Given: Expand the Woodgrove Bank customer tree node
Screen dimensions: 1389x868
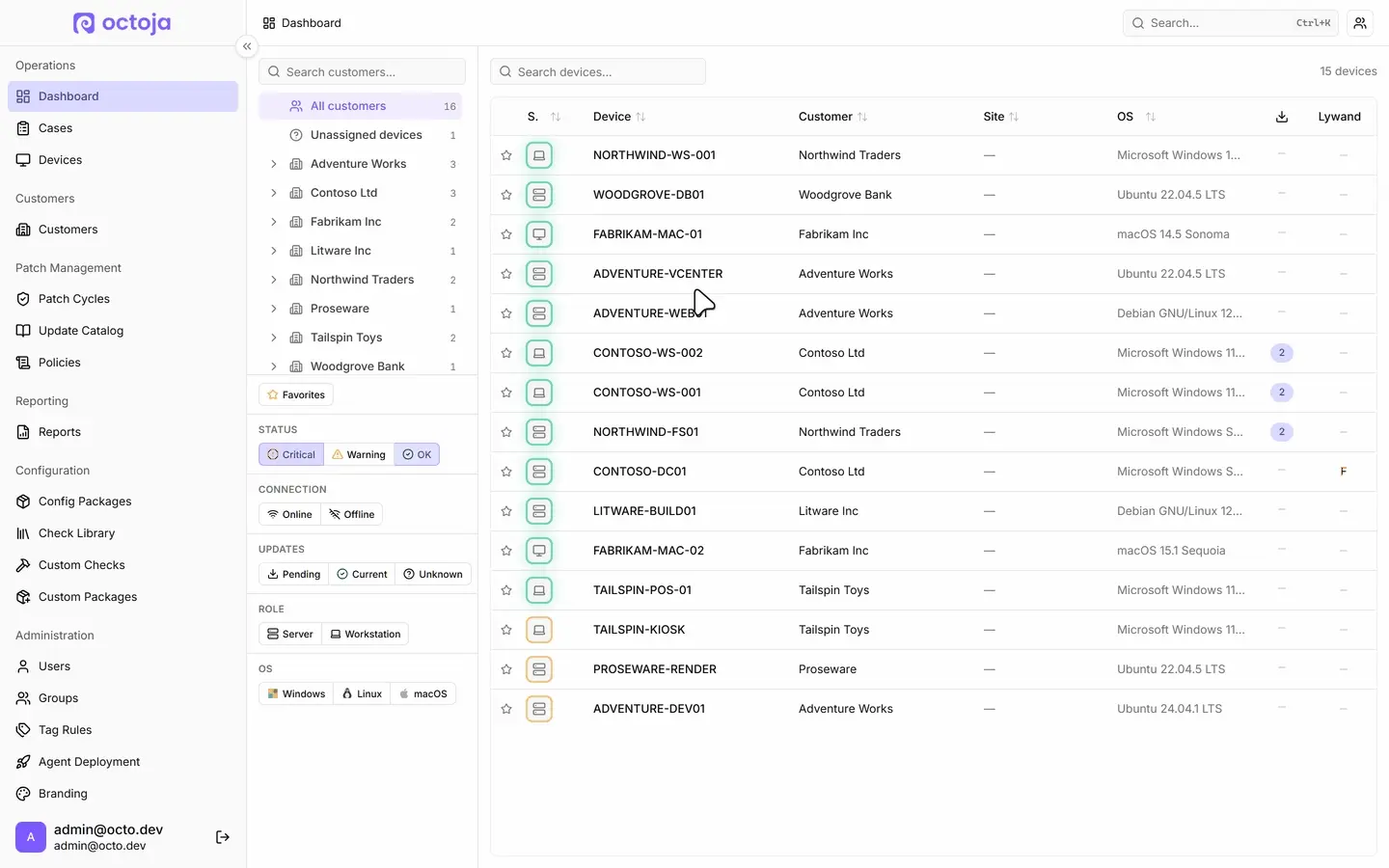Looking at the screenshot, I should tap(274, 366).
